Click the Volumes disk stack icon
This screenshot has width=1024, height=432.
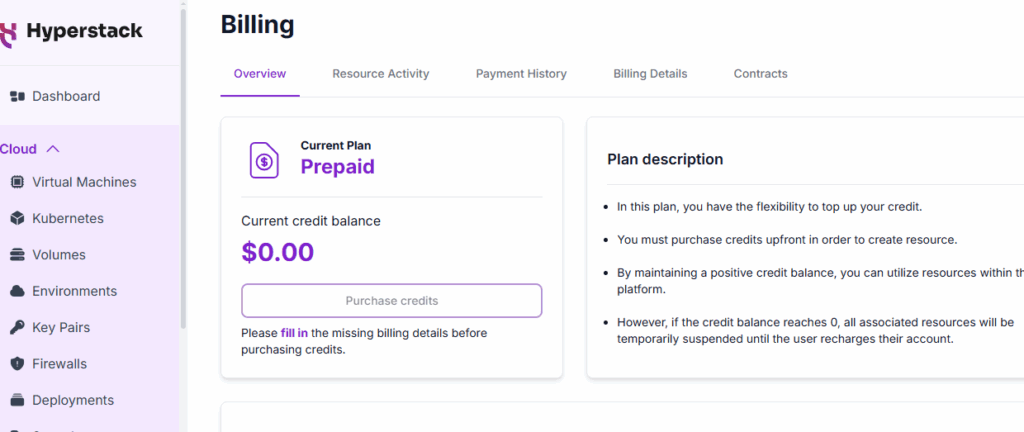17,255
